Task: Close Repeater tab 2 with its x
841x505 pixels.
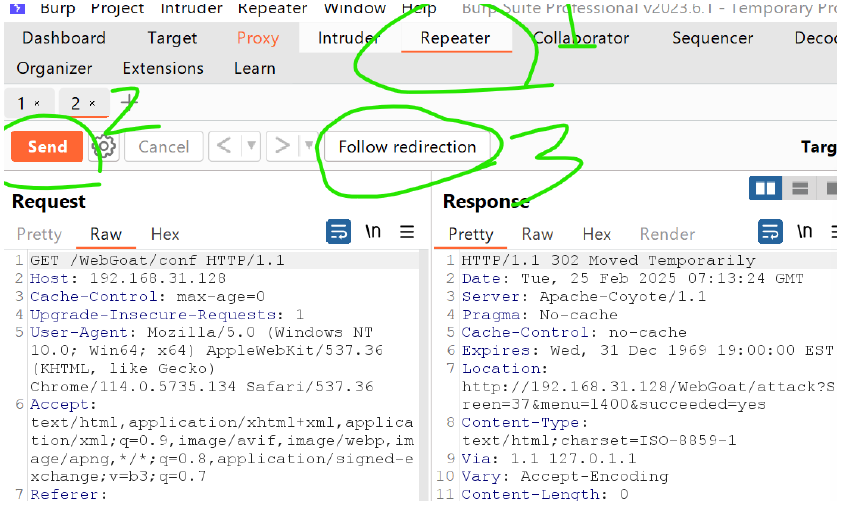Action: coord(92,103)
